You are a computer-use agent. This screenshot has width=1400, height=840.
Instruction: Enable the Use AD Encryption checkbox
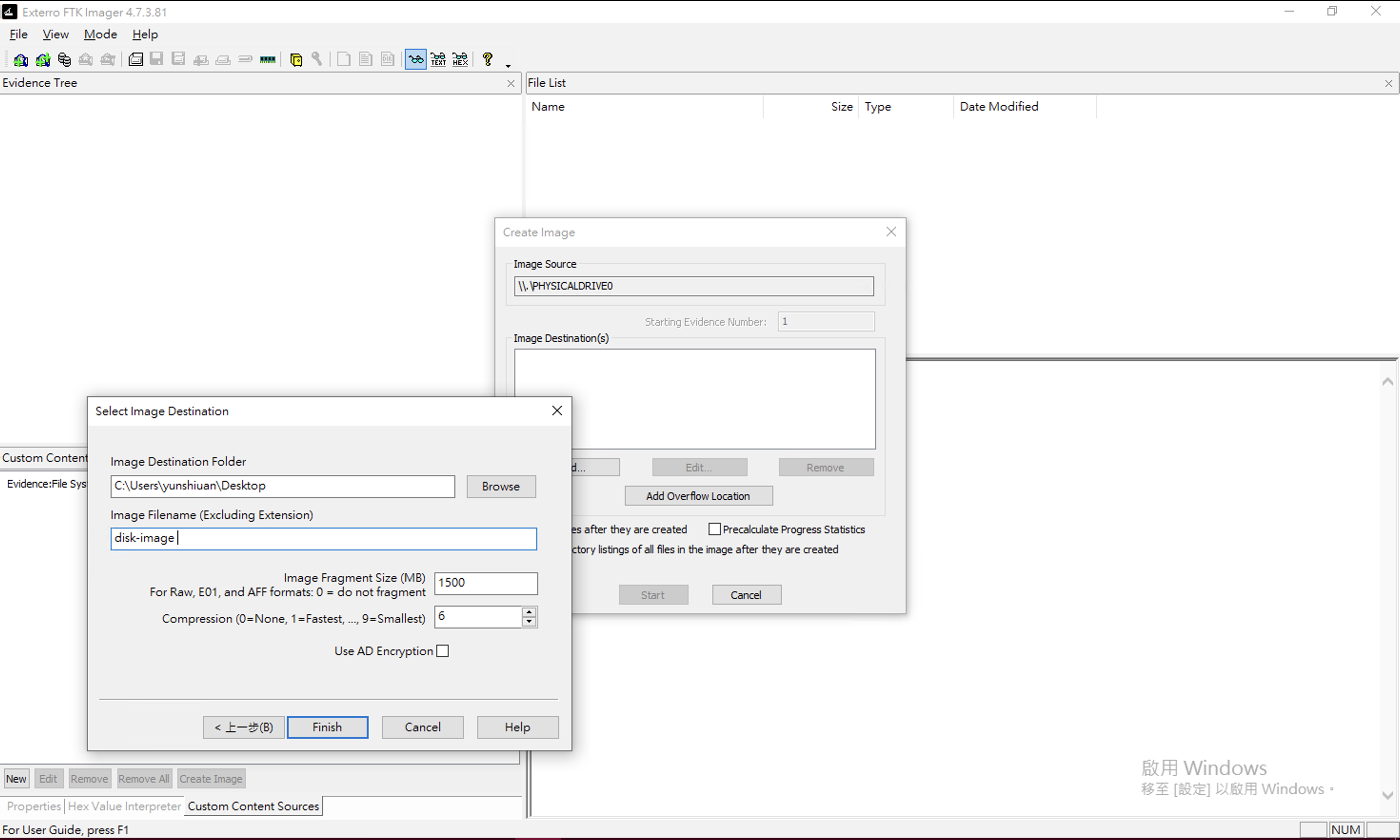click(442, 651)
